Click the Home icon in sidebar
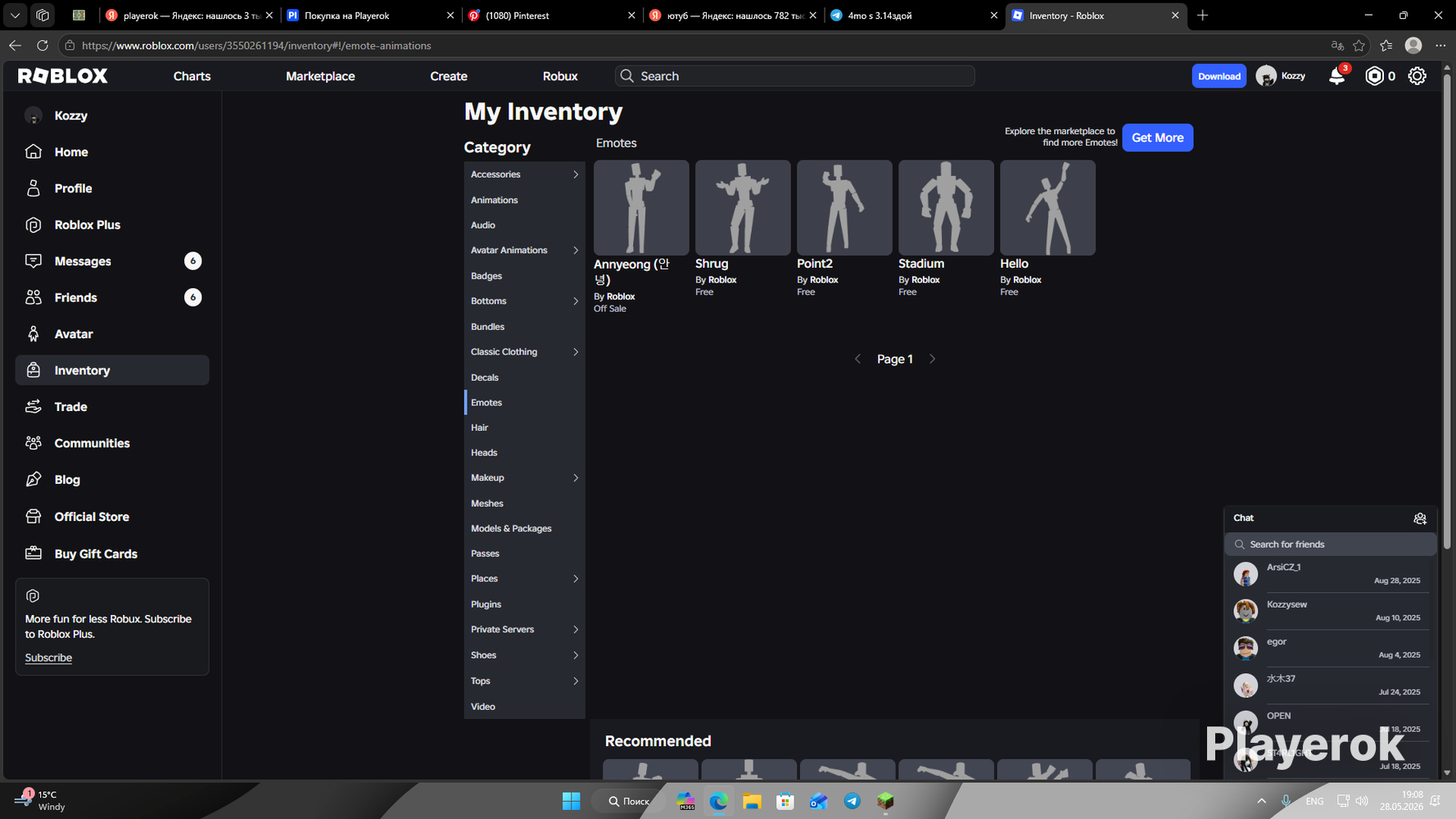This screenshot has width=1456, height=819. (x=34, y=152)
